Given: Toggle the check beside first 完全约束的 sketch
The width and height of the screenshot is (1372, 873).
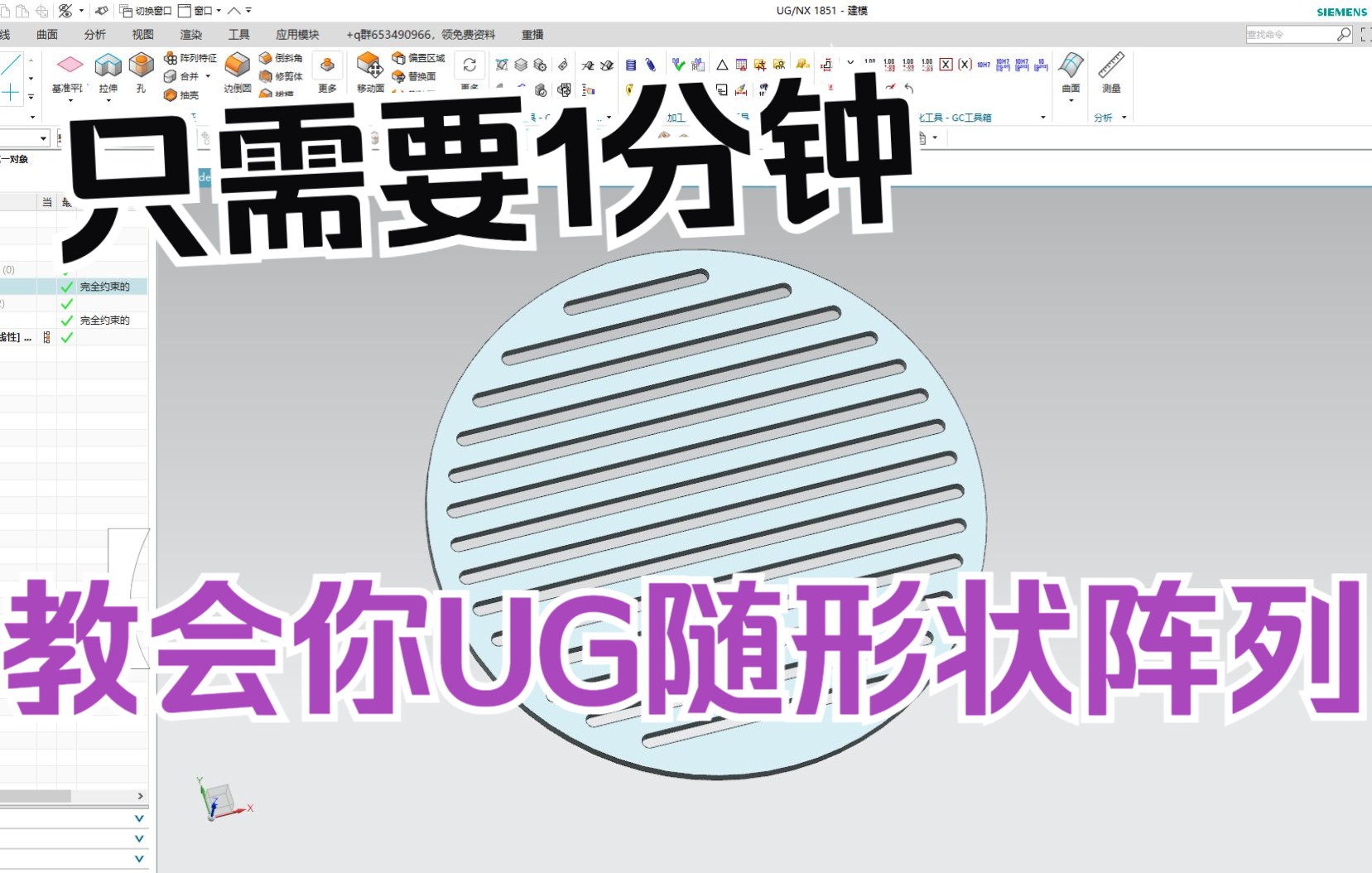Looking at the screenshot, I should 65,286.
